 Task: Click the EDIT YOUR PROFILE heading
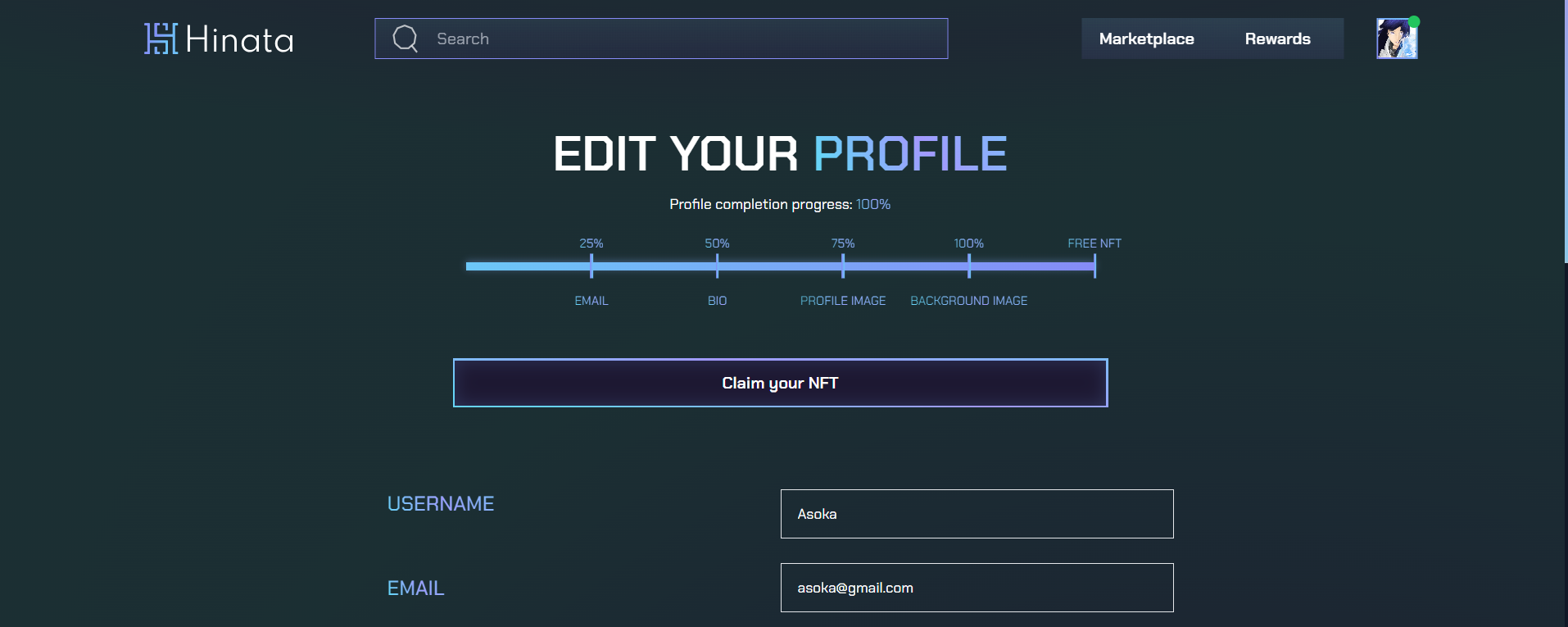780,153
